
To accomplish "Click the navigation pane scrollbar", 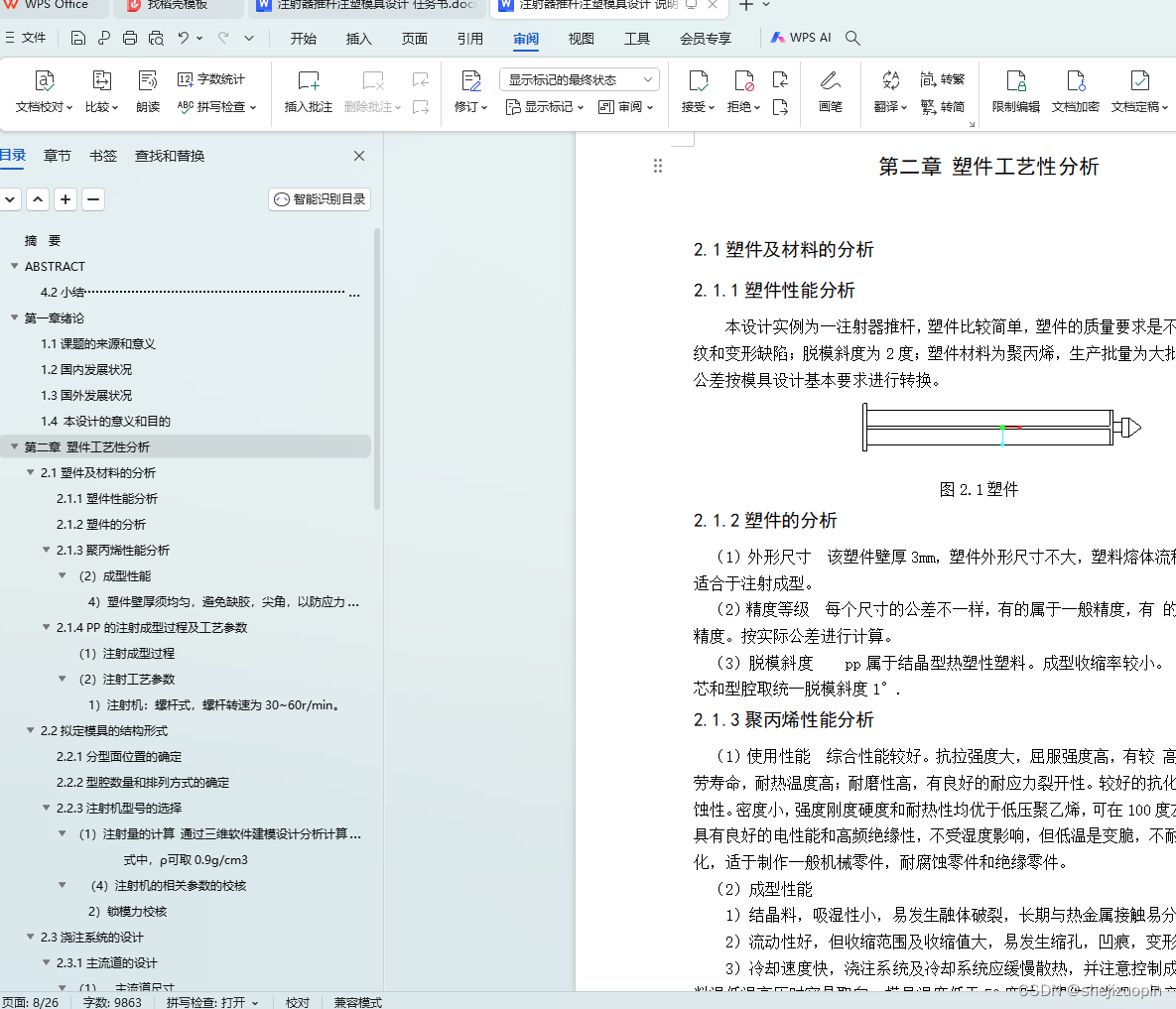I will (x=376, y=369).
